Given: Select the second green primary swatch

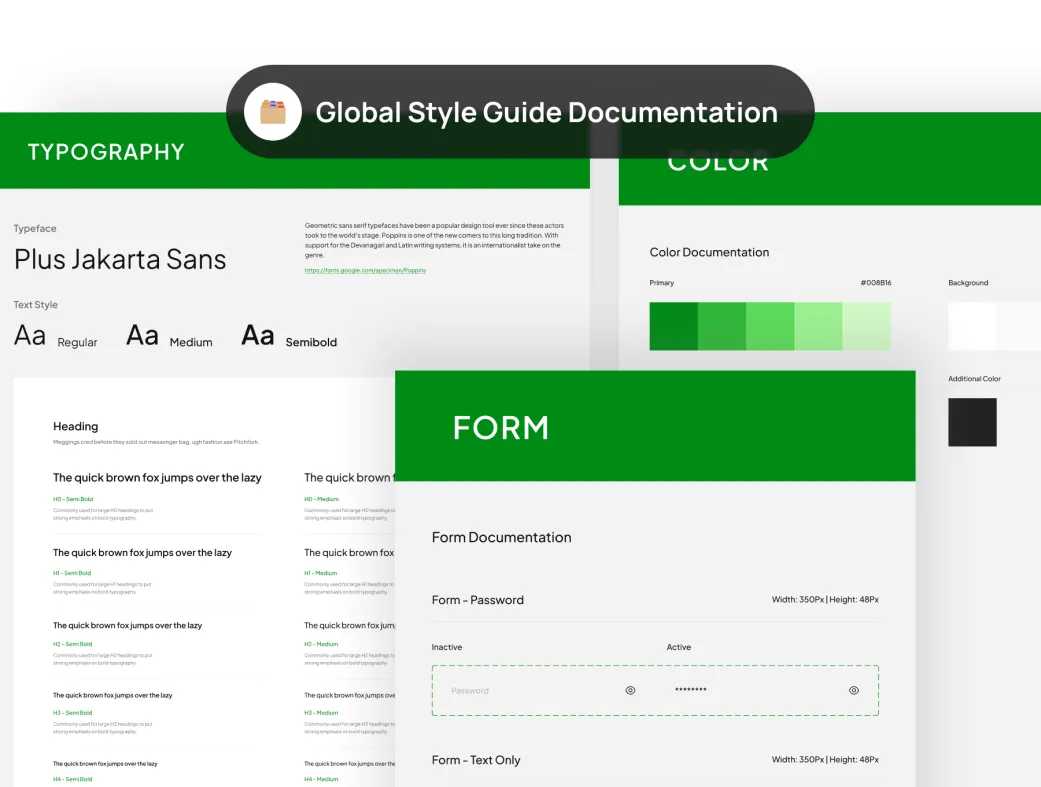Looking at the screenshot, I should (x=721, y=326).
